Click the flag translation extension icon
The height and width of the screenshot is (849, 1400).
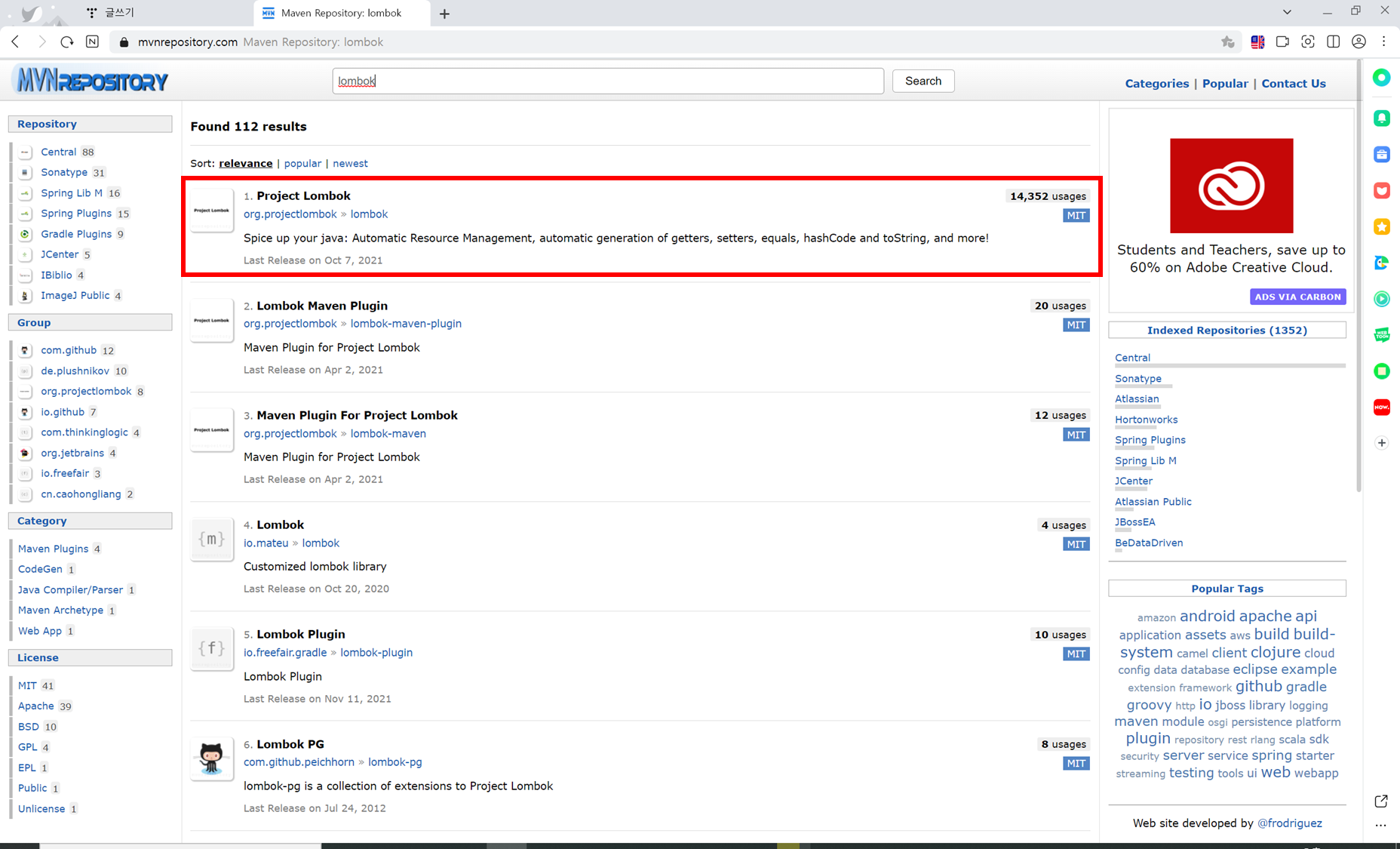coord(1257,42)
